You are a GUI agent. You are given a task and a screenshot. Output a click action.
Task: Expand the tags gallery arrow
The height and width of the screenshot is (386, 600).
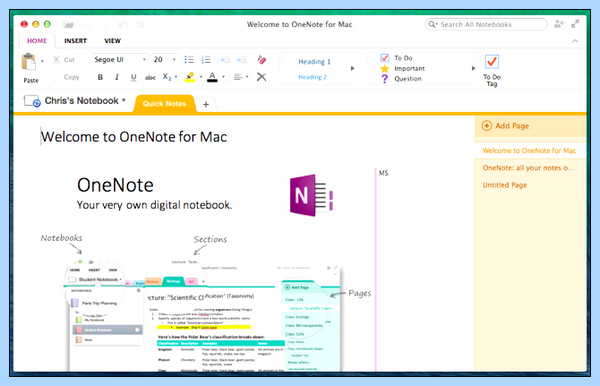tap(473, 68)
